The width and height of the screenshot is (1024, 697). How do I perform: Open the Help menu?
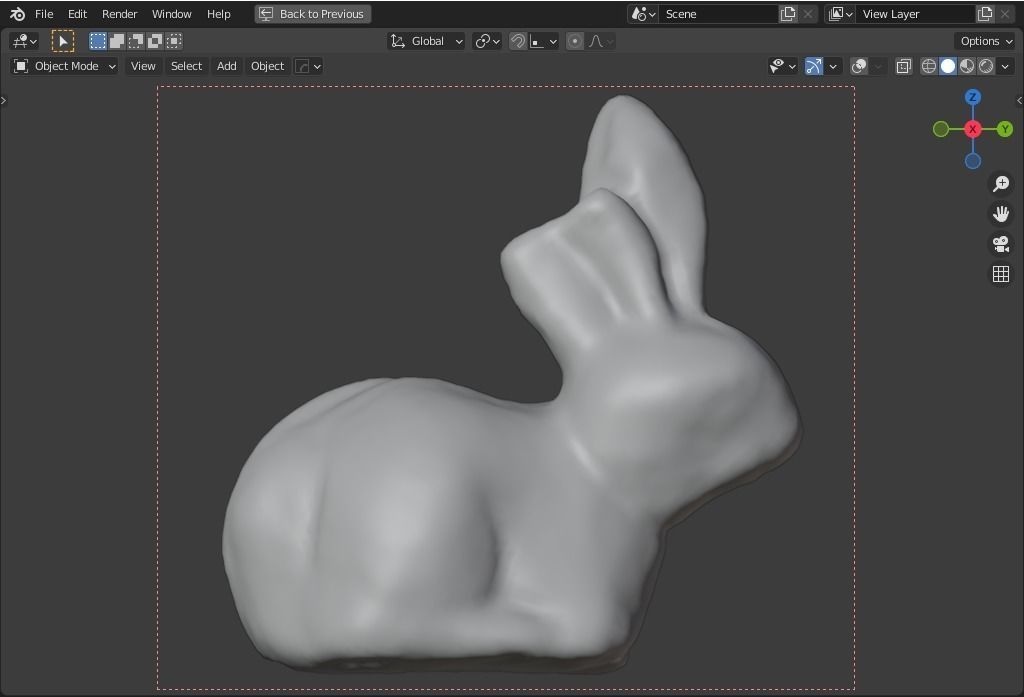tap(218, 14)
